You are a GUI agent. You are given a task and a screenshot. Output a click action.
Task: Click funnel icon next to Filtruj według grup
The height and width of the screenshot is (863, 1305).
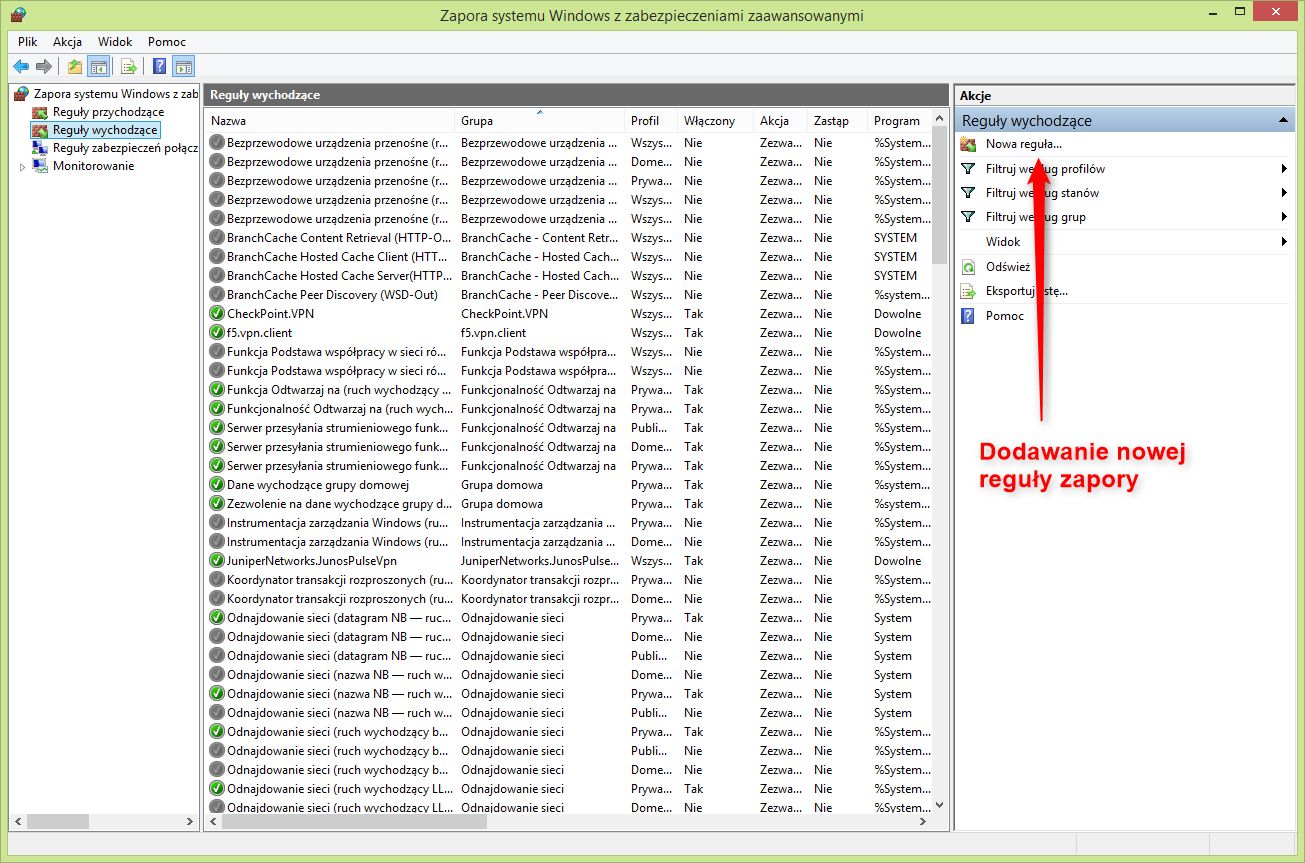tap(968, 217)
